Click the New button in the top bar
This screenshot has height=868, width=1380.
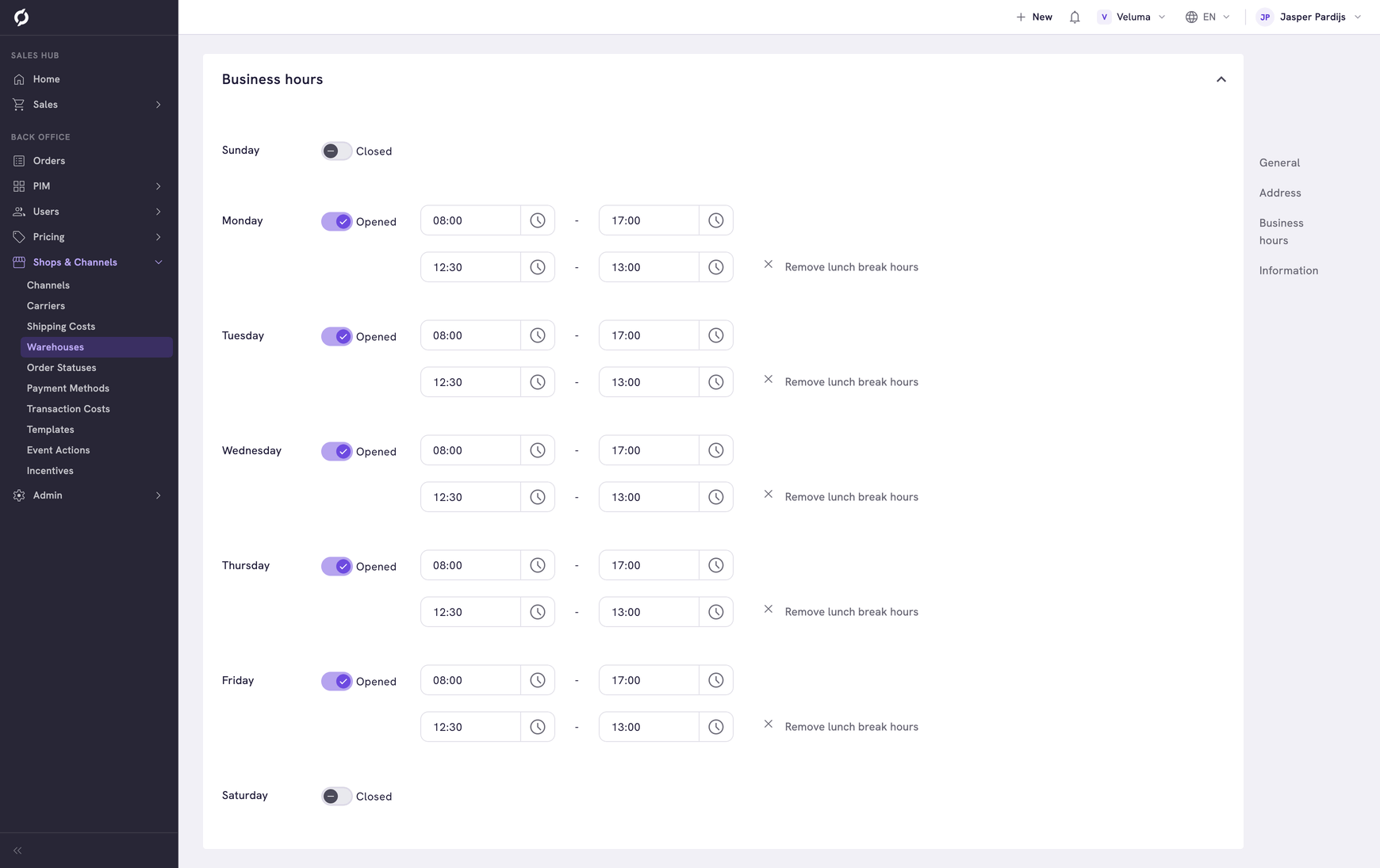(1034, 17)
